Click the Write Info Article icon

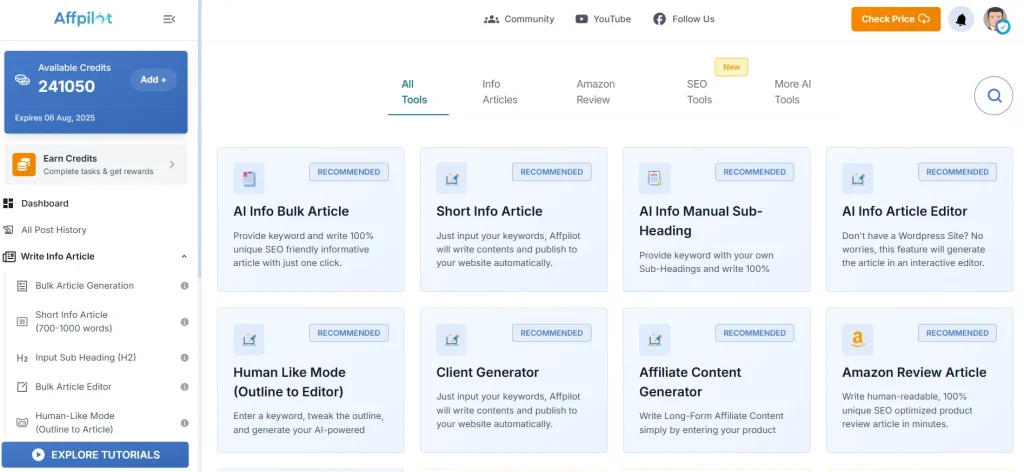point(9,257)
